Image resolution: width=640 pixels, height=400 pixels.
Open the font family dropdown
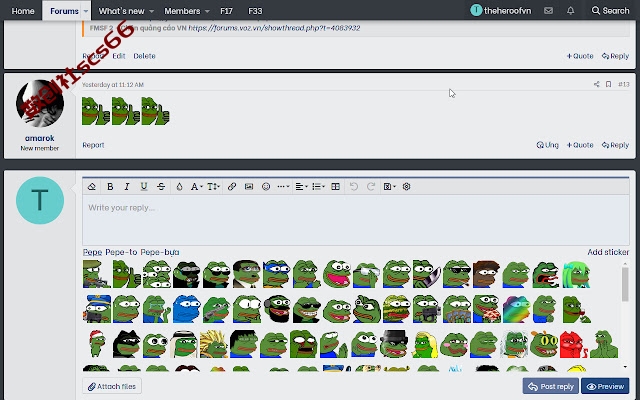pos(196,187)
